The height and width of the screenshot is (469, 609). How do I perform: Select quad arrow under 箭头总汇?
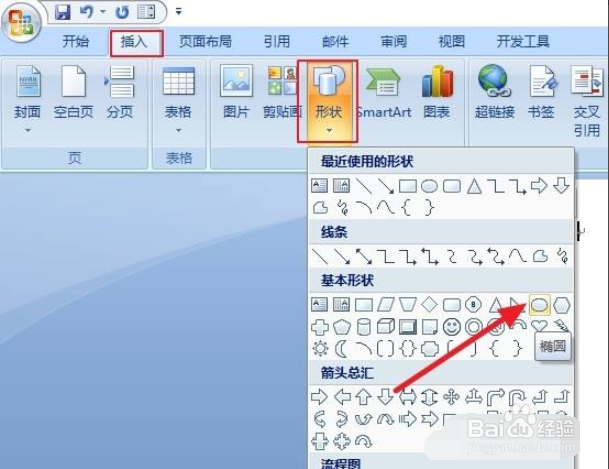(451, 397)
